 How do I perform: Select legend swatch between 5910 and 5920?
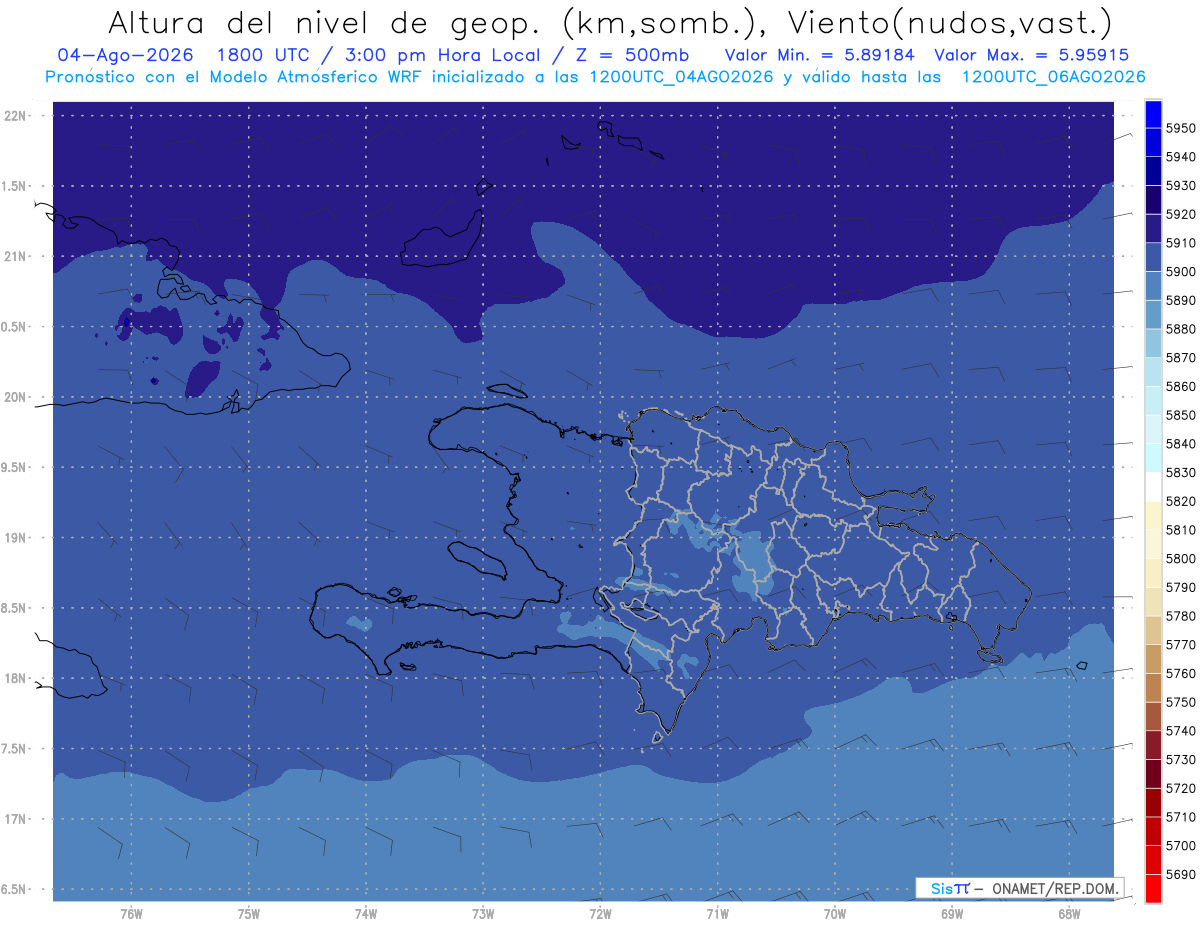(1153, 229)
